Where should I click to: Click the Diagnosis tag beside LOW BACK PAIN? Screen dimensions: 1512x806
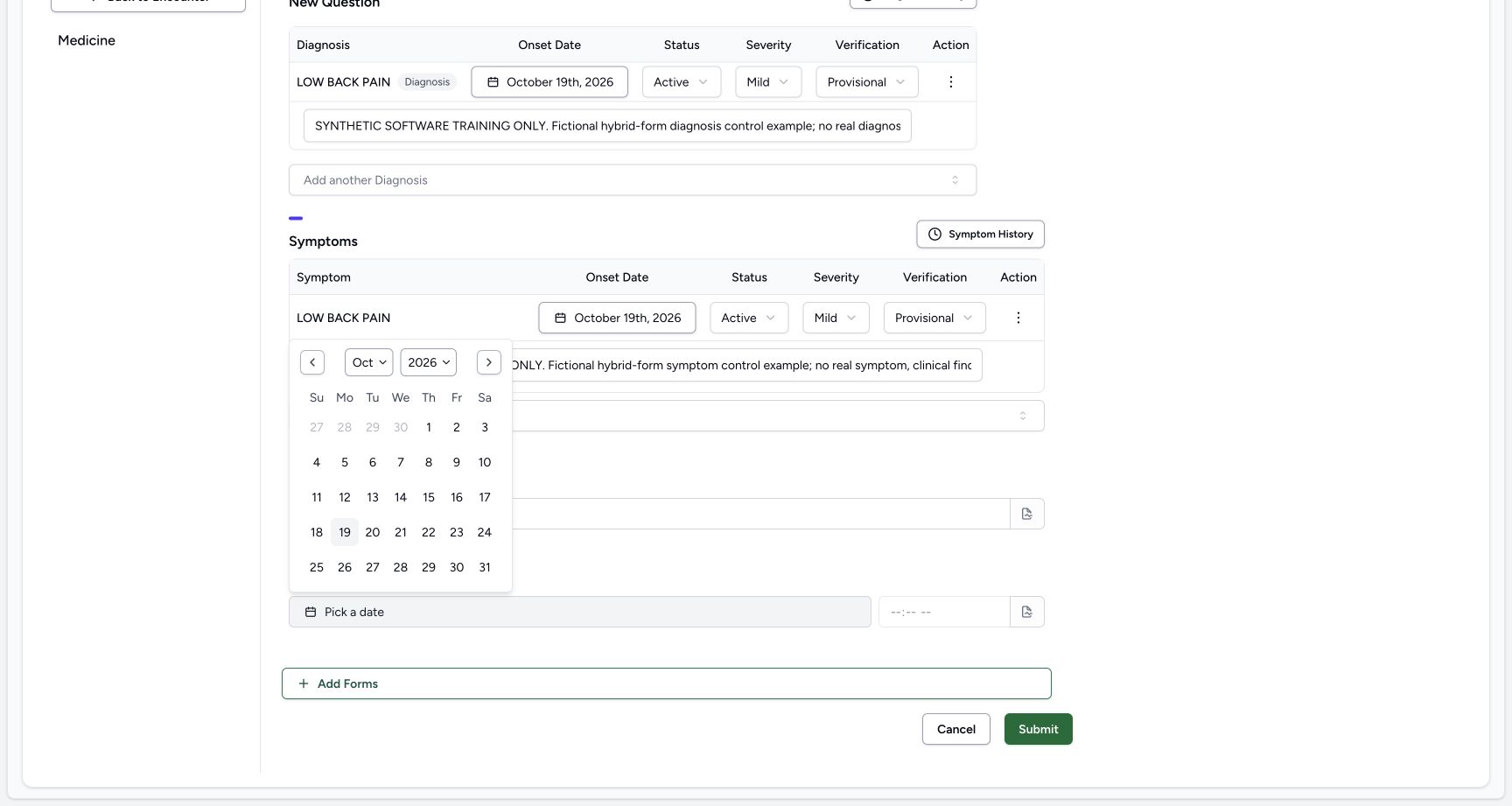pos(427,82)
